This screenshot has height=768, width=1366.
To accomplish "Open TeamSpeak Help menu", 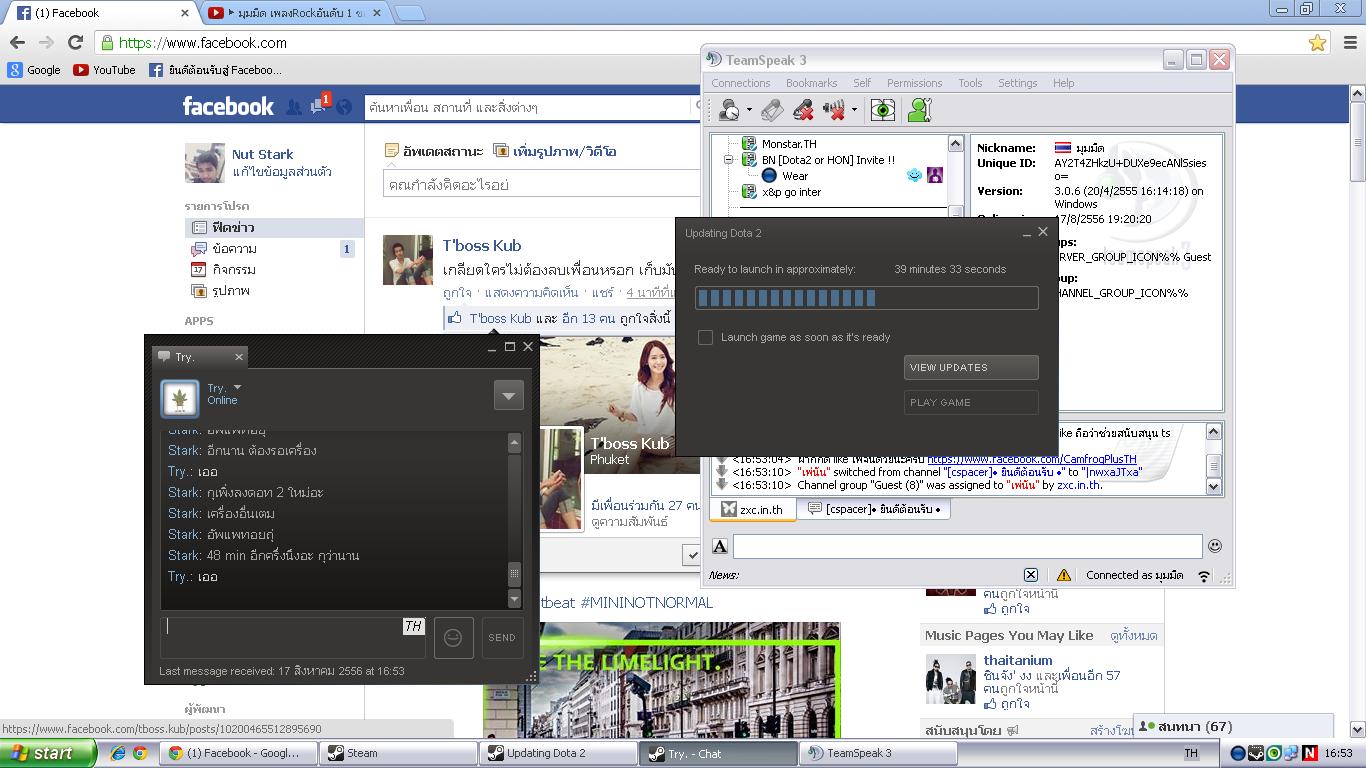I will tap(1064, 83).
